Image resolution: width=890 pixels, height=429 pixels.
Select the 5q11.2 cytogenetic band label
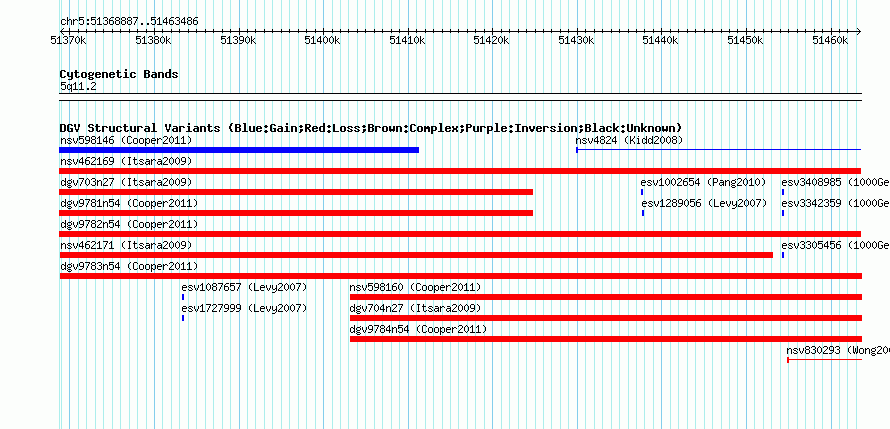[x=78, y=86]
